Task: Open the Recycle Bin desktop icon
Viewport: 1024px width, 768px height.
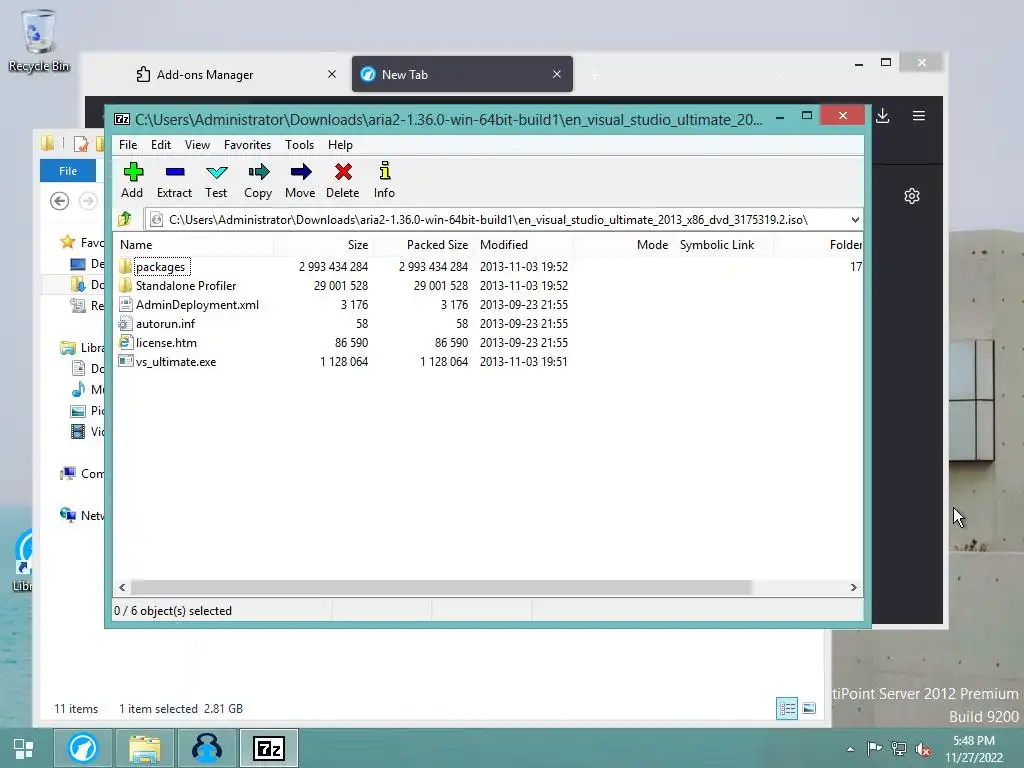Action: (39, 40)
